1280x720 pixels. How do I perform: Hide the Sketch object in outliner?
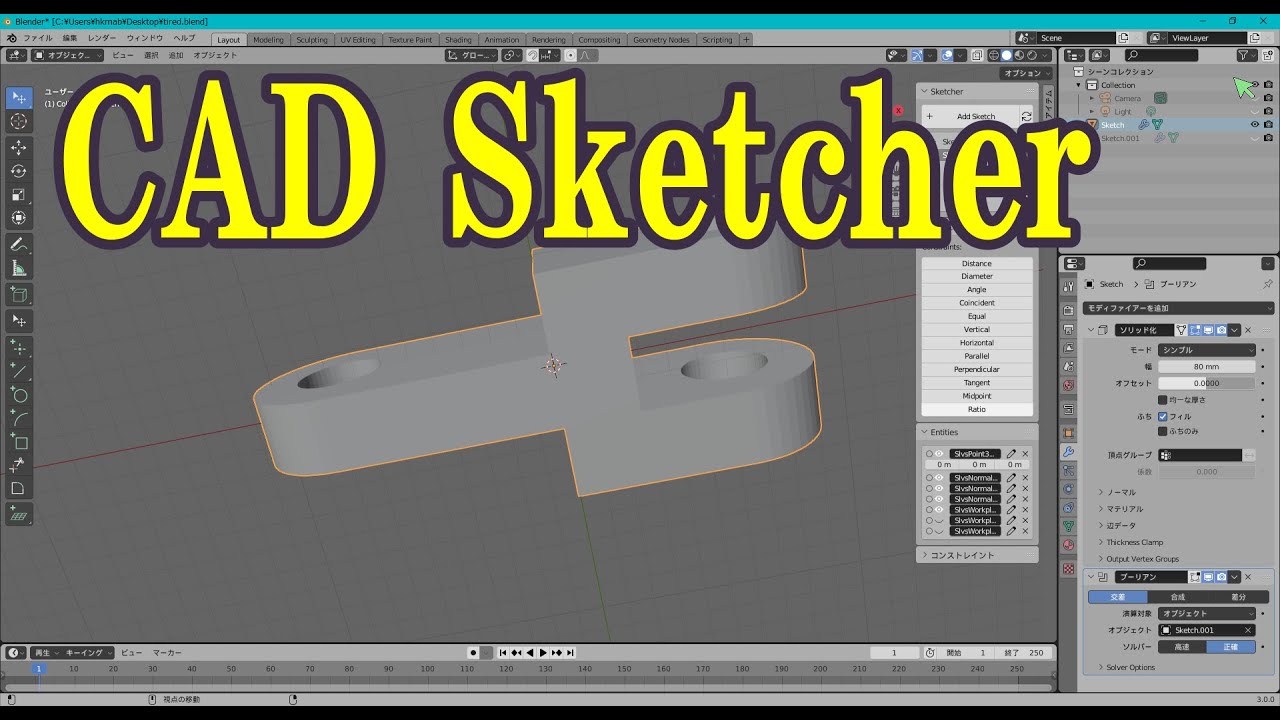coord(1255,125)
